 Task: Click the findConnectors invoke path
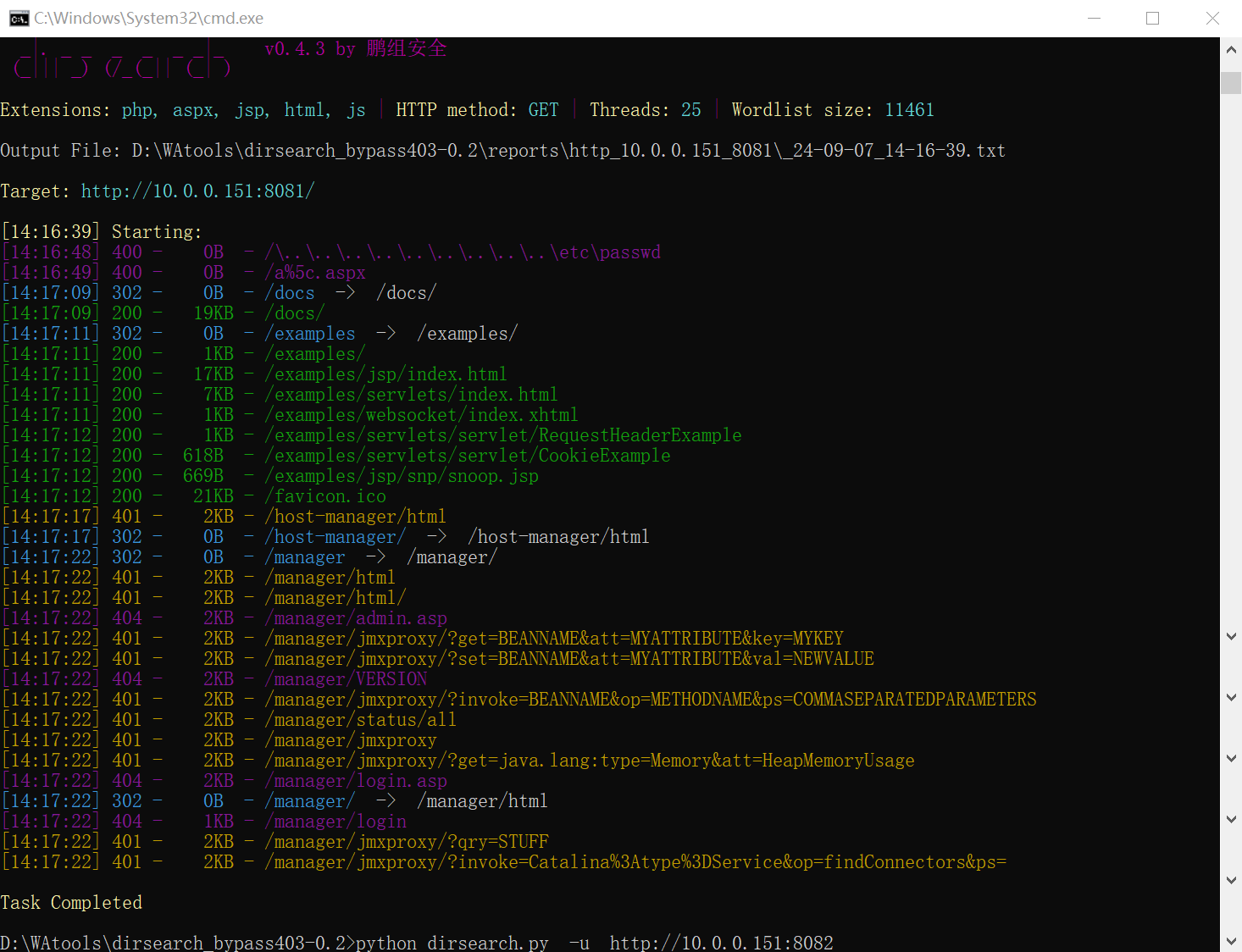pyautogui.click(x=635, y=862)
